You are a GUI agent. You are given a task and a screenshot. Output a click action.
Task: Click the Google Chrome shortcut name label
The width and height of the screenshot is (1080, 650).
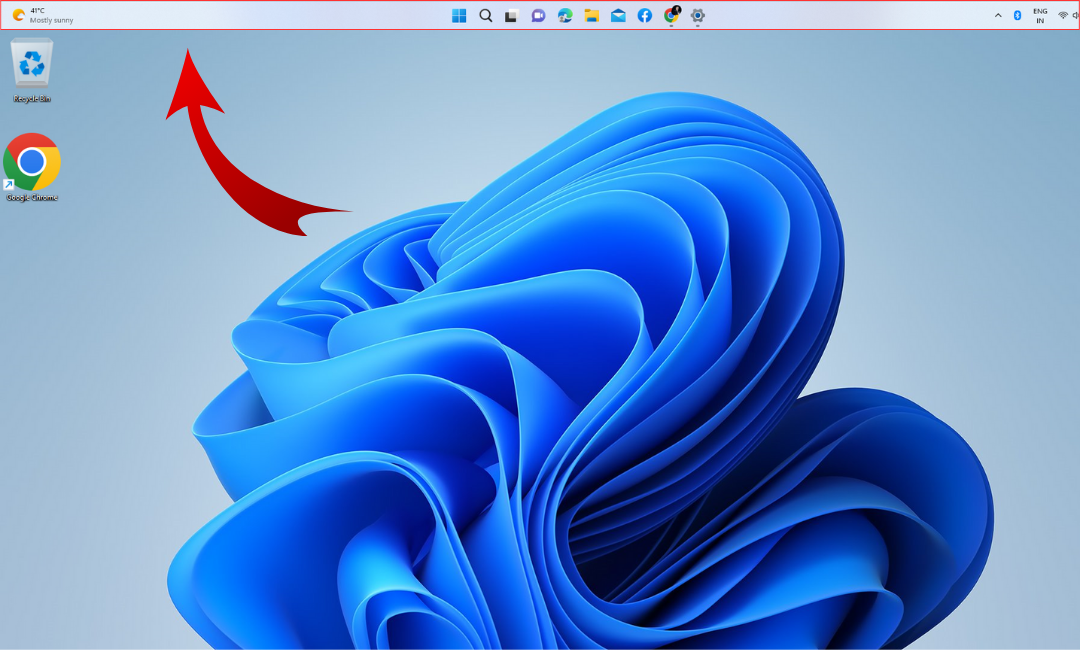coord(32,198)
